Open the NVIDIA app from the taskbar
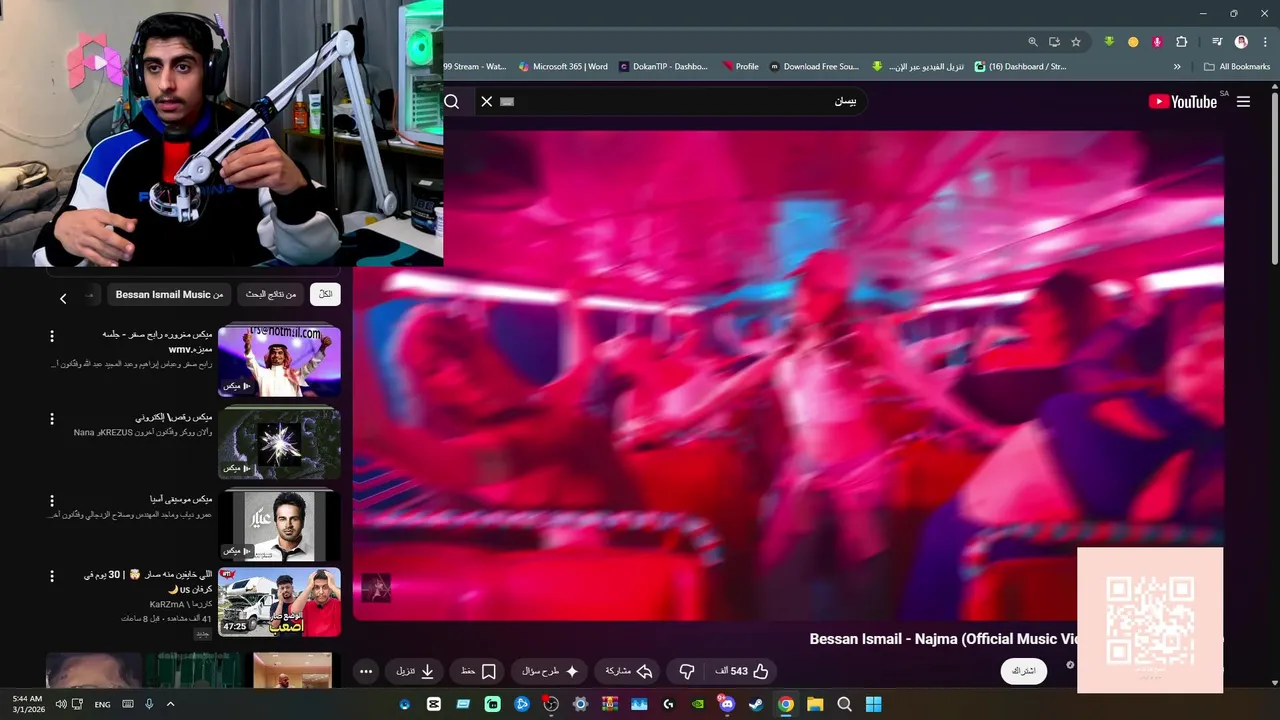This screenshot has height=720, width=1280. [x=697, y=704]
